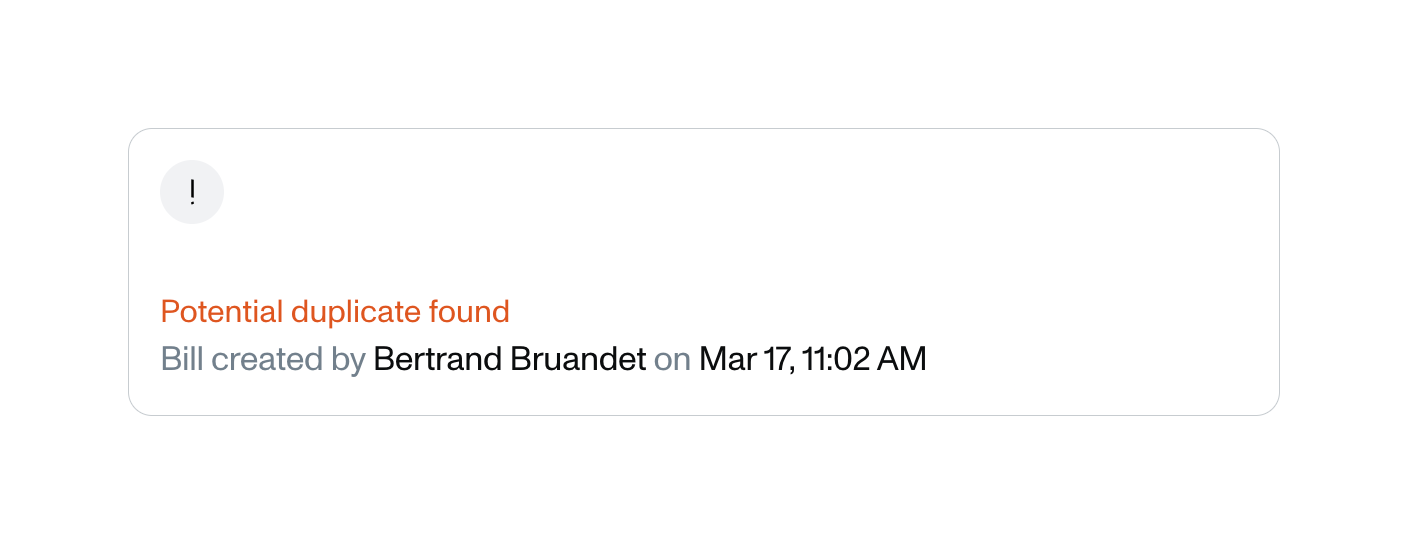
Task: Click the 'Mar 17, 11:02 AM' timestamp
Action: [813, 359]
